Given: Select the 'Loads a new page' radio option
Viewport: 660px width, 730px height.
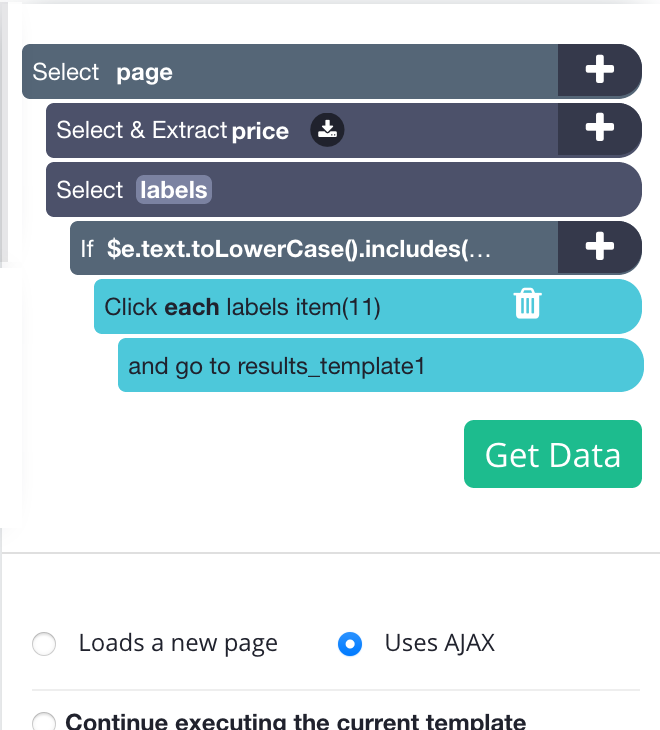Looking at the screenshot, I should tap(44, 644).
